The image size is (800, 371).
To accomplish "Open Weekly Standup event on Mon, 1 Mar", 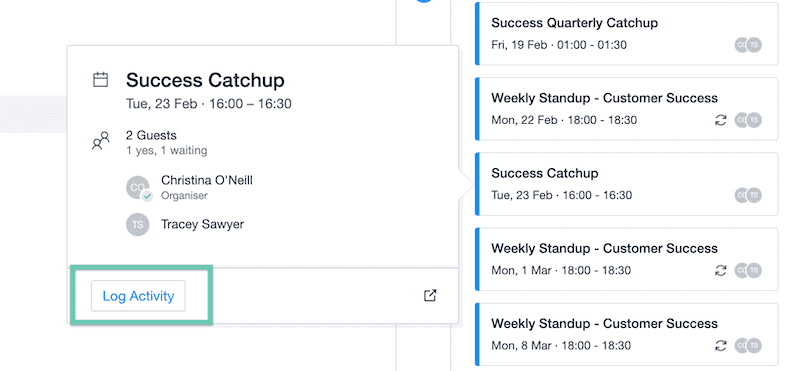I will point(627,259).
